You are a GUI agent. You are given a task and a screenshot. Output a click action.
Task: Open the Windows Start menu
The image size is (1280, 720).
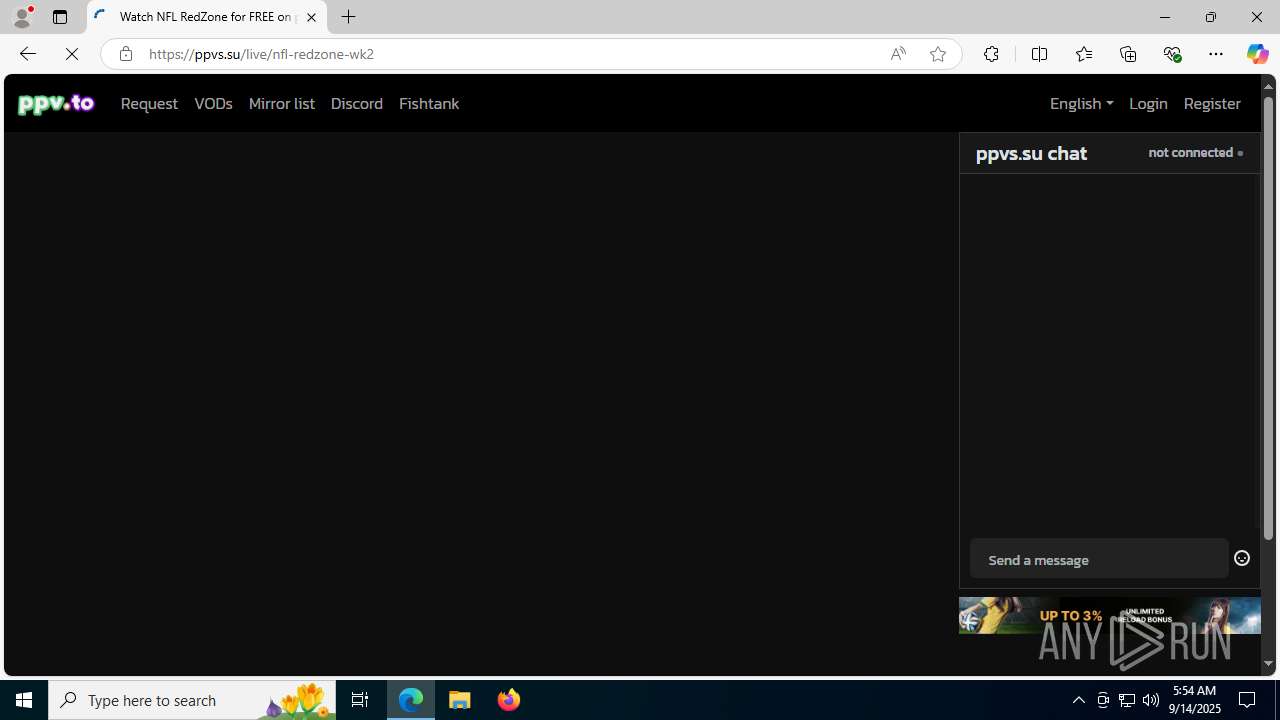24,700
